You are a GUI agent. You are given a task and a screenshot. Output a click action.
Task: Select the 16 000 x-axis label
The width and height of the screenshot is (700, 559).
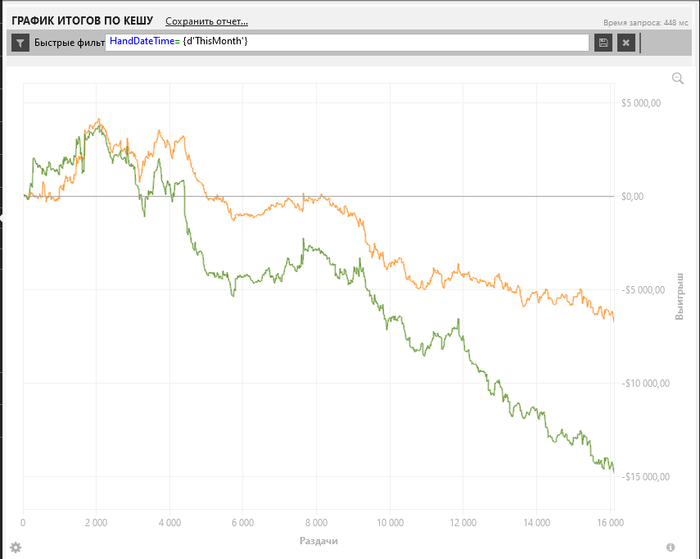click(610, 522)
